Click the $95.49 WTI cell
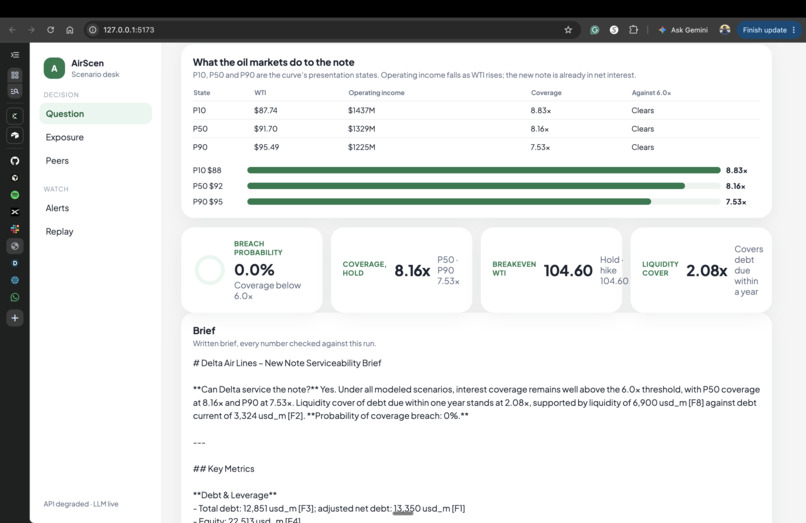 [x=266, y=148]
